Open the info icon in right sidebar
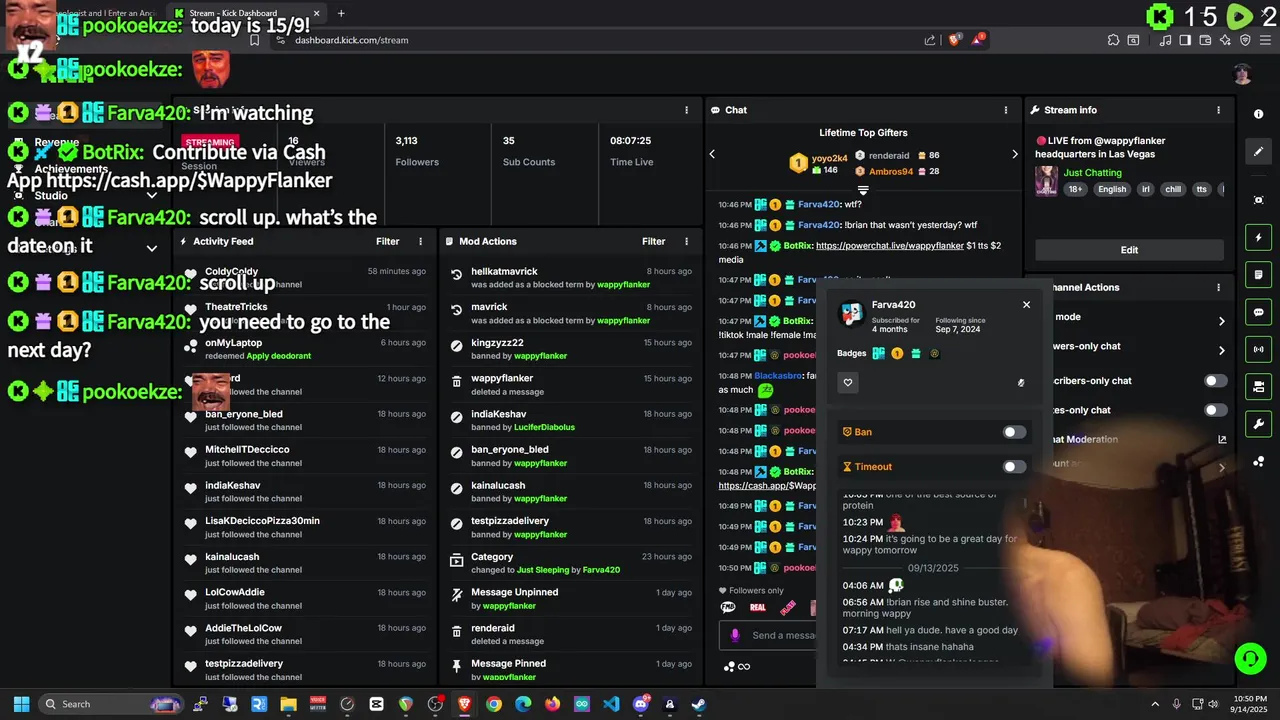The image size is (1280, 720). pos(1258,114)
